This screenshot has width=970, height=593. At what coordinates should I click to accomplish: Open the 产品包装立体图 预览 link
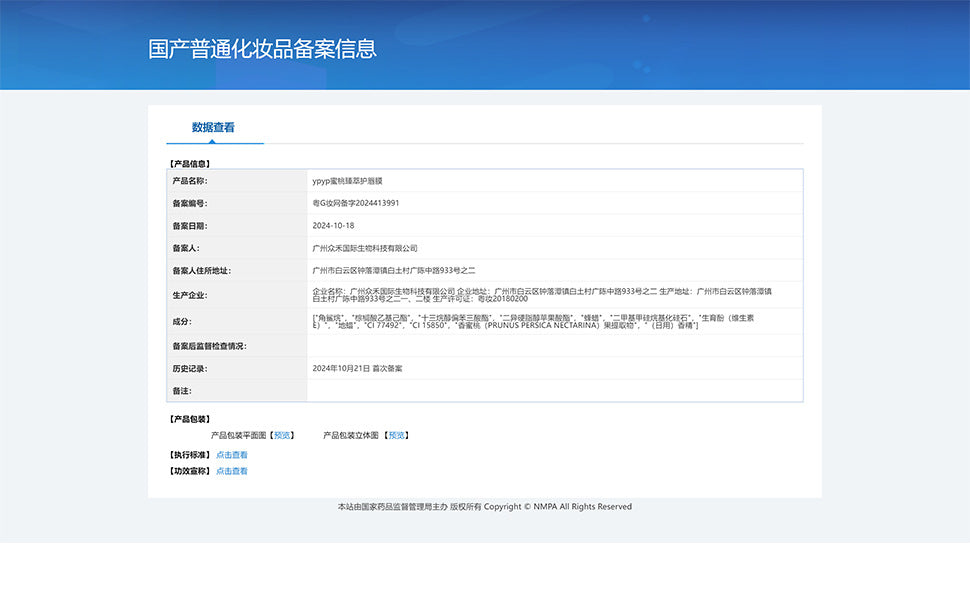[x=397, y=435]
